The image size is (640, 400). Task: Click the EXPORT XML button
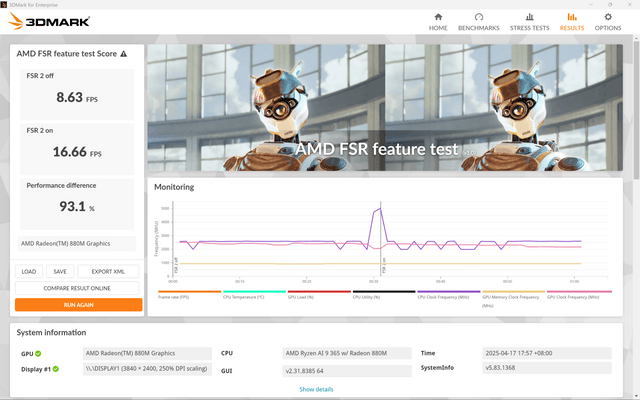108,271
